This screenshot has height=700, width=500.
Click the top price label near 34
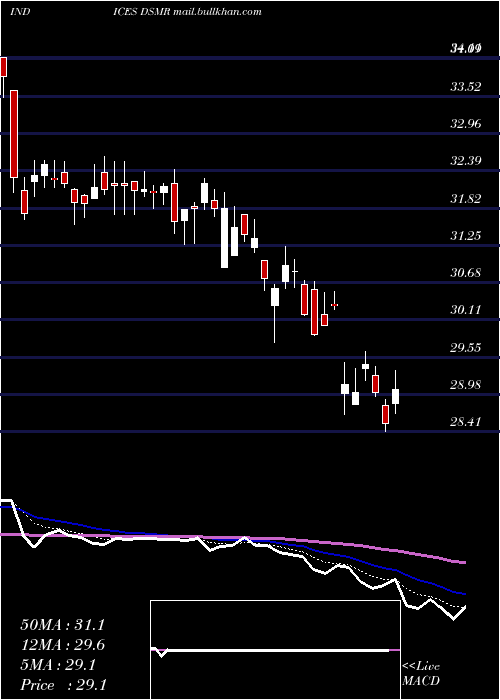(466, 48)
